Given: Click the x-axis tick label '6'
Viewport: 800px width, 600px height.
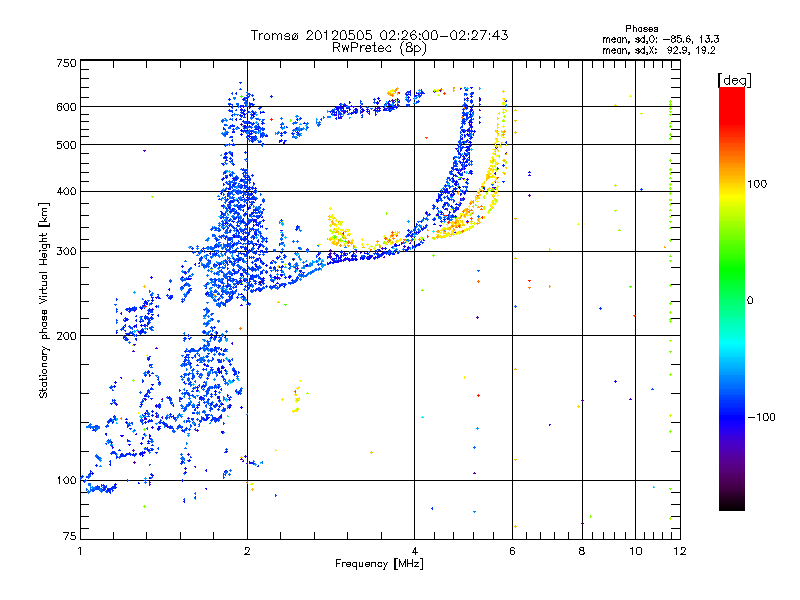Looking at the screenshot, I should [512, 551].
